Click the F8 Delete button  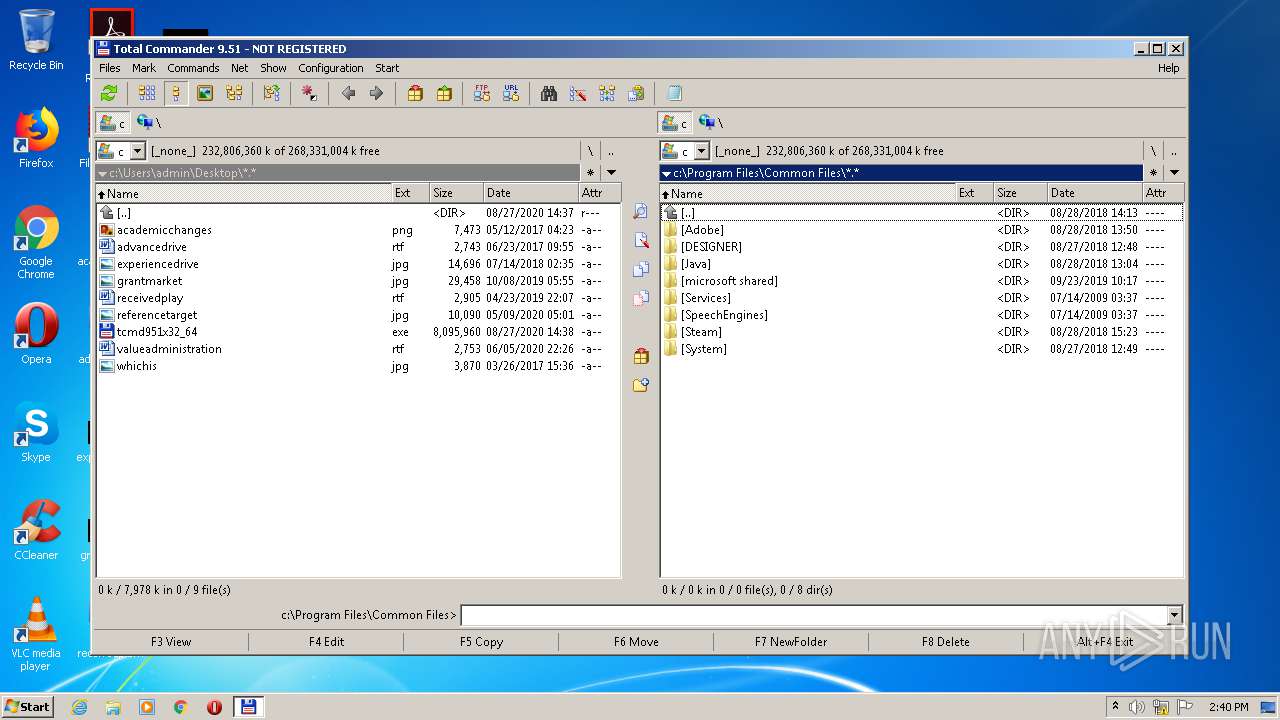tap(946, 642)
